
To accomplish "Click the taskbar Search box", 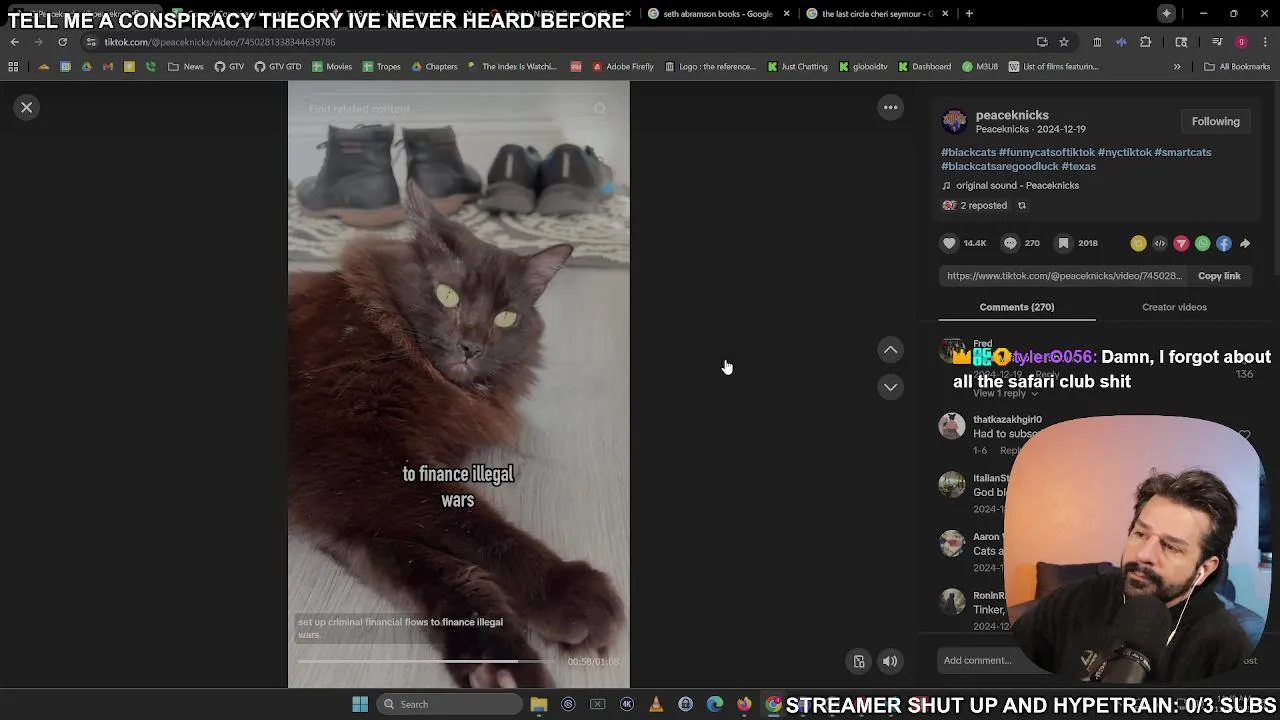I will (450, 704).
